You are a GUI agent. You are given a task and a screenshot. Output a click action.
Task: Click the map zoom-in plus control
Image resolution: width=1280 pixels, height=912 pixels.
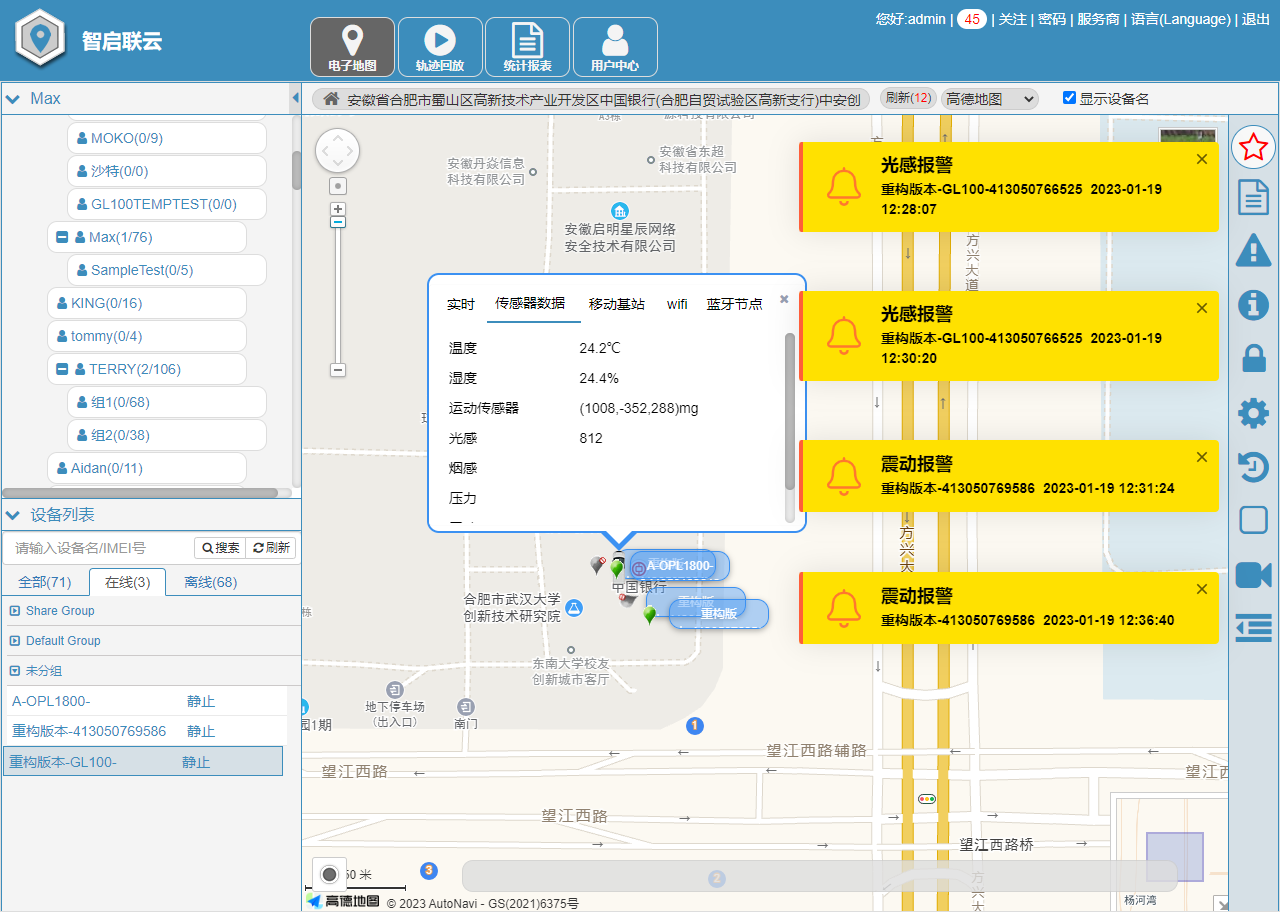point(337,208)
